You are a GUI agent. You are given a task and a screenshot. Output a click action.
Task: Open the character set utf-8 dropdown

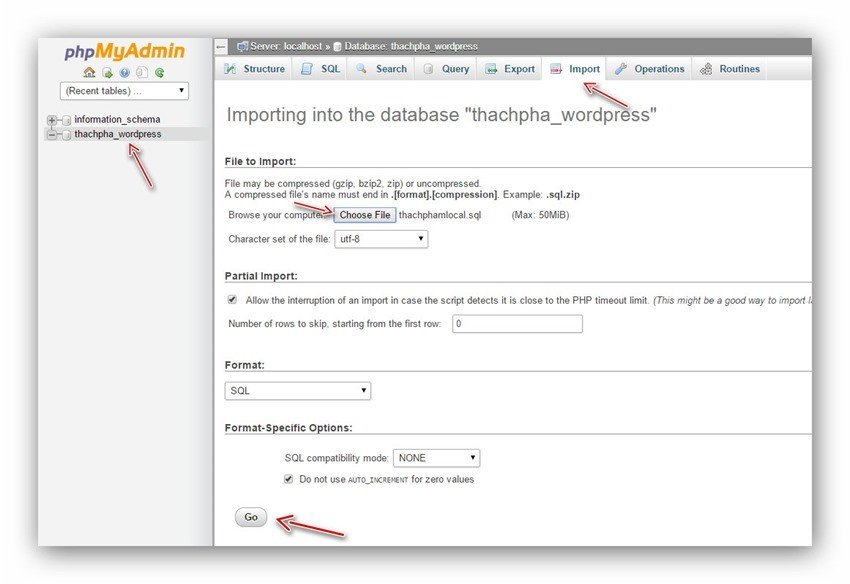[x=380, y=239]
